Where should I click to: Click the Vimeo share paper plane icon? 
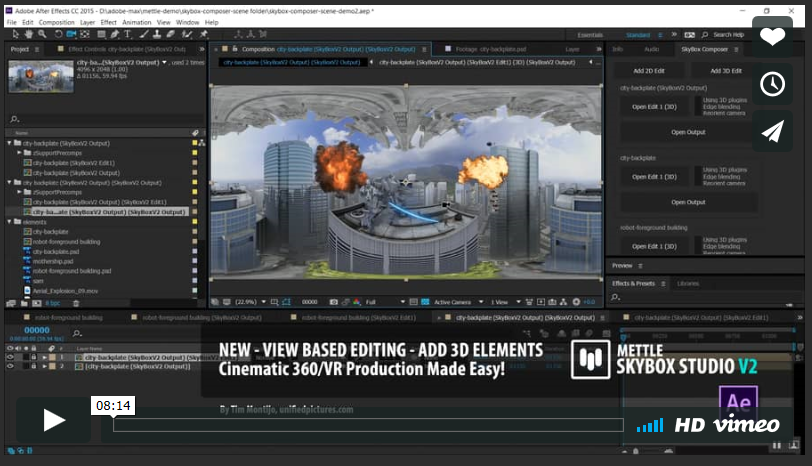[x=772, y=131]
